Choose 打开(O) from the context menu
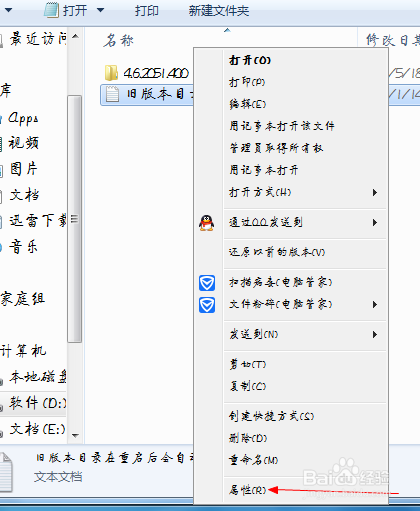The image size is (420, 511). 250,60
